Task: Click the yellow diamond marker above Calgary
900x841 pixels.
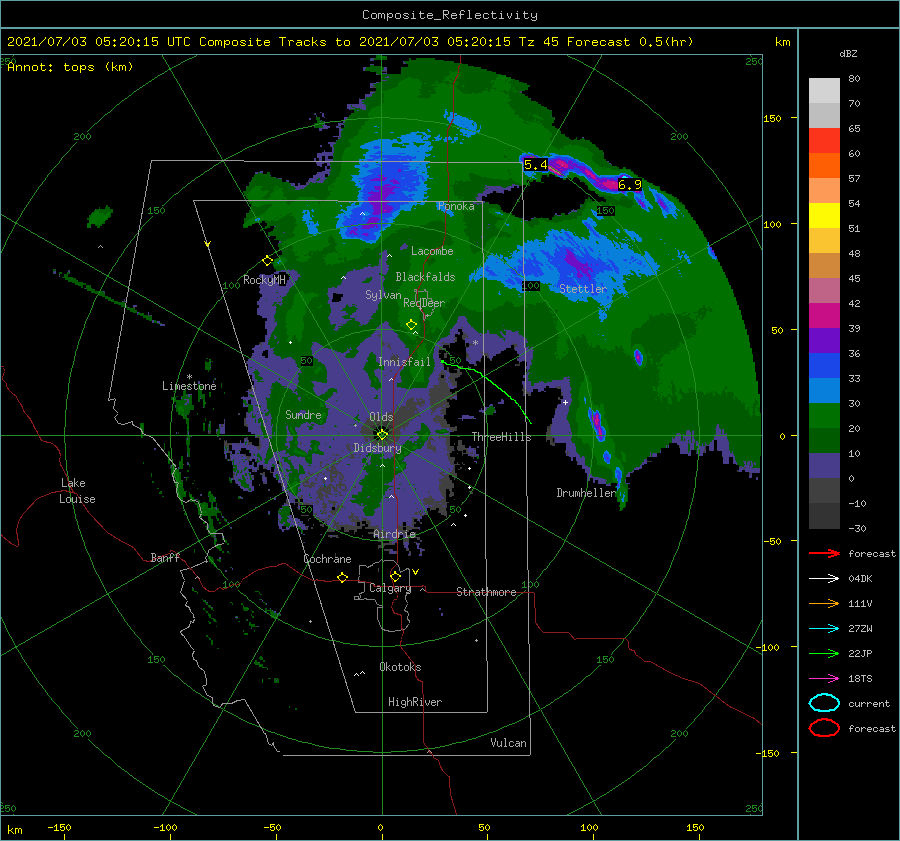Action: pos(395,576)
